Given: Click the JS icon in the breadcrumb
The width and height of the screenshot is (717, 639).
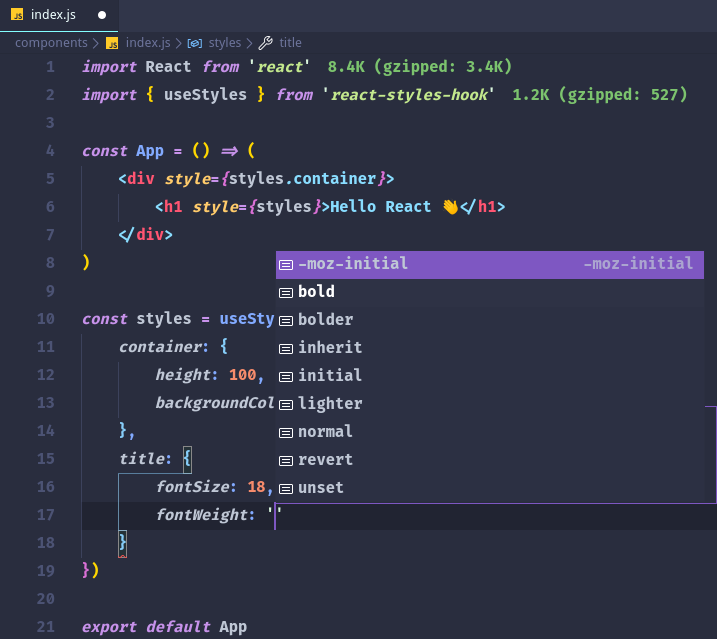Looking at the screenshot, I should click(112, 43).
